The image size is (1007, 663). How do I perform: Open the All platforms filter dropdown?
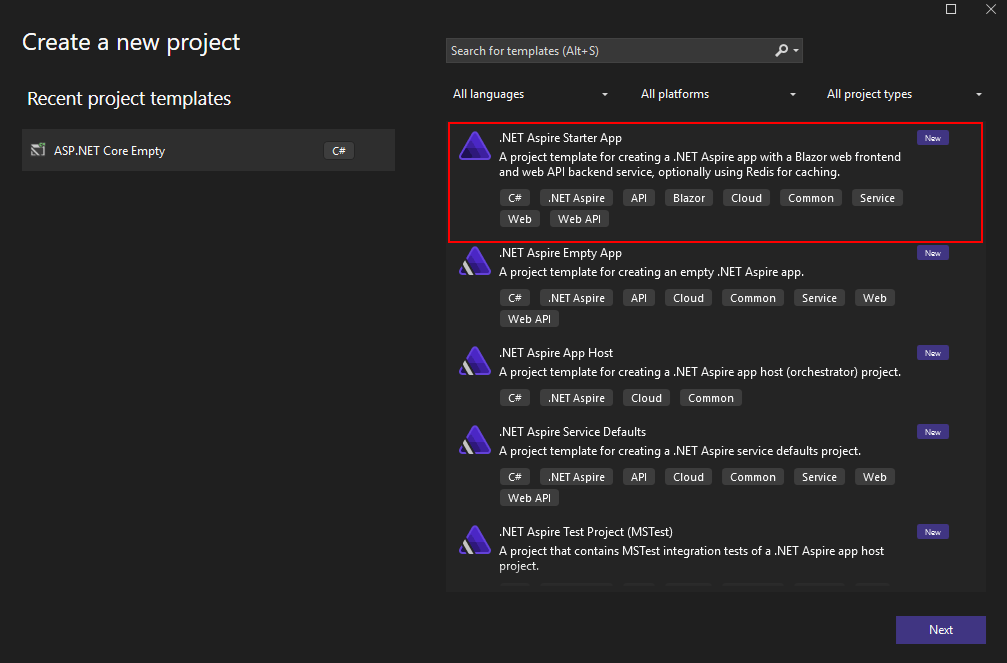(x=718, y=94)
